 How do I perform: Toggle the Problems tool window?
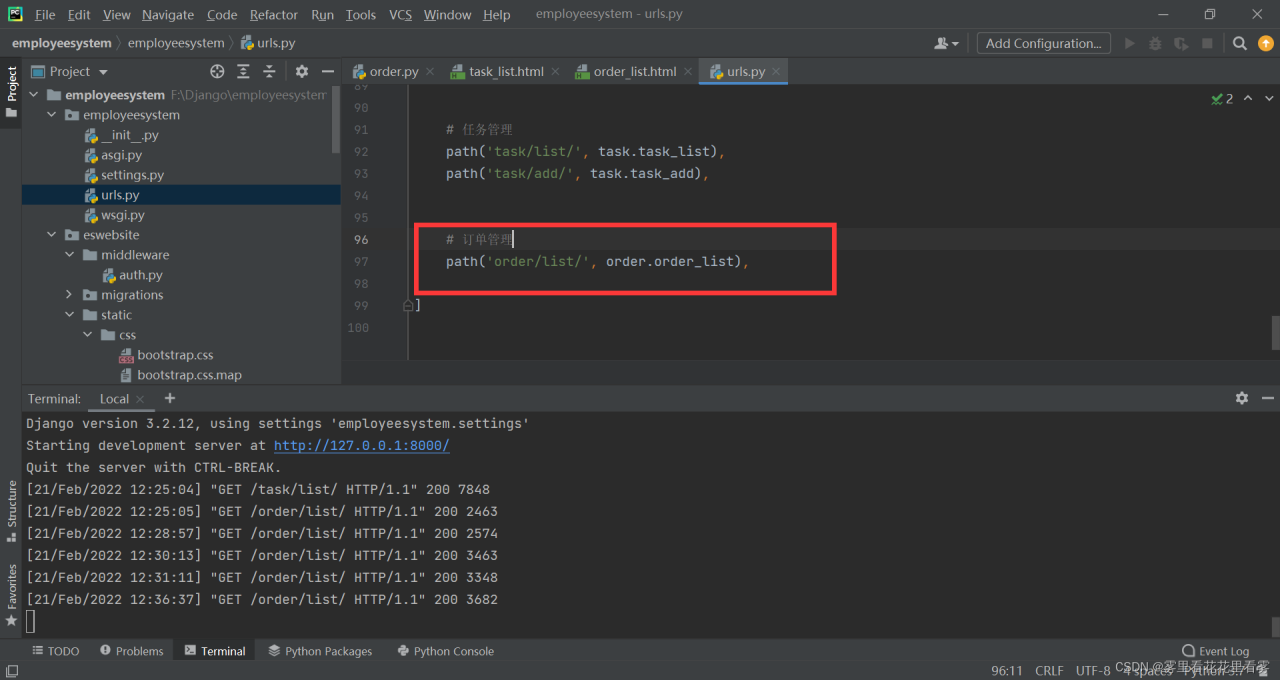pyautogui.click(x=131, y=651)
